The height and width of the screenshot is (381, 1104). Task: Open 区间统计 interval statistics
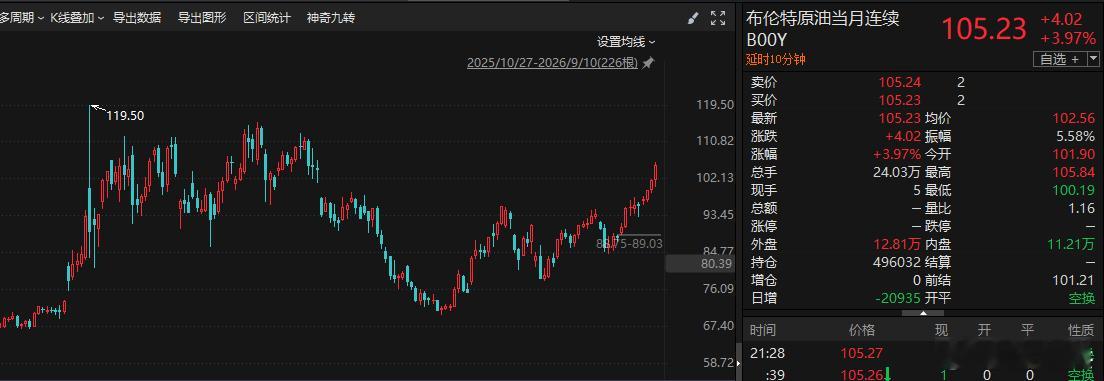[267, 18]
